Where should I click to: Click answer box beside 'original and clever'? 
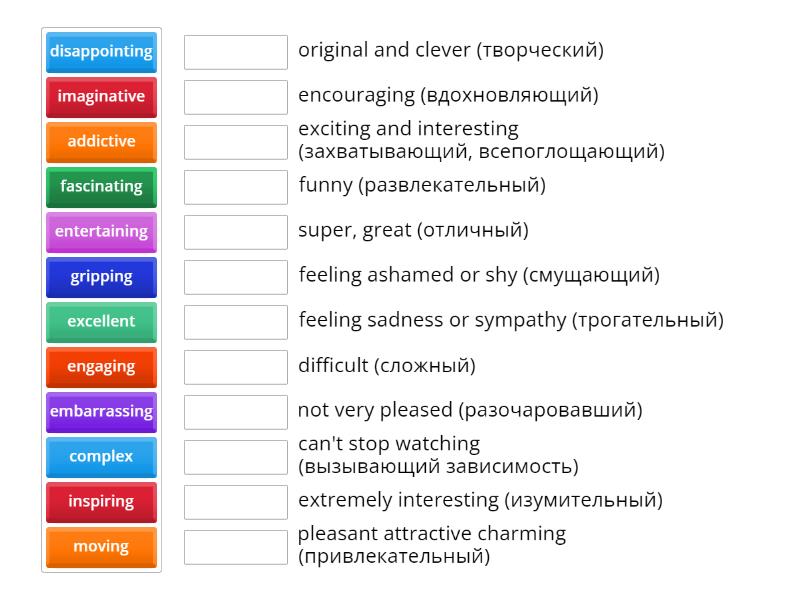point(236,52)
